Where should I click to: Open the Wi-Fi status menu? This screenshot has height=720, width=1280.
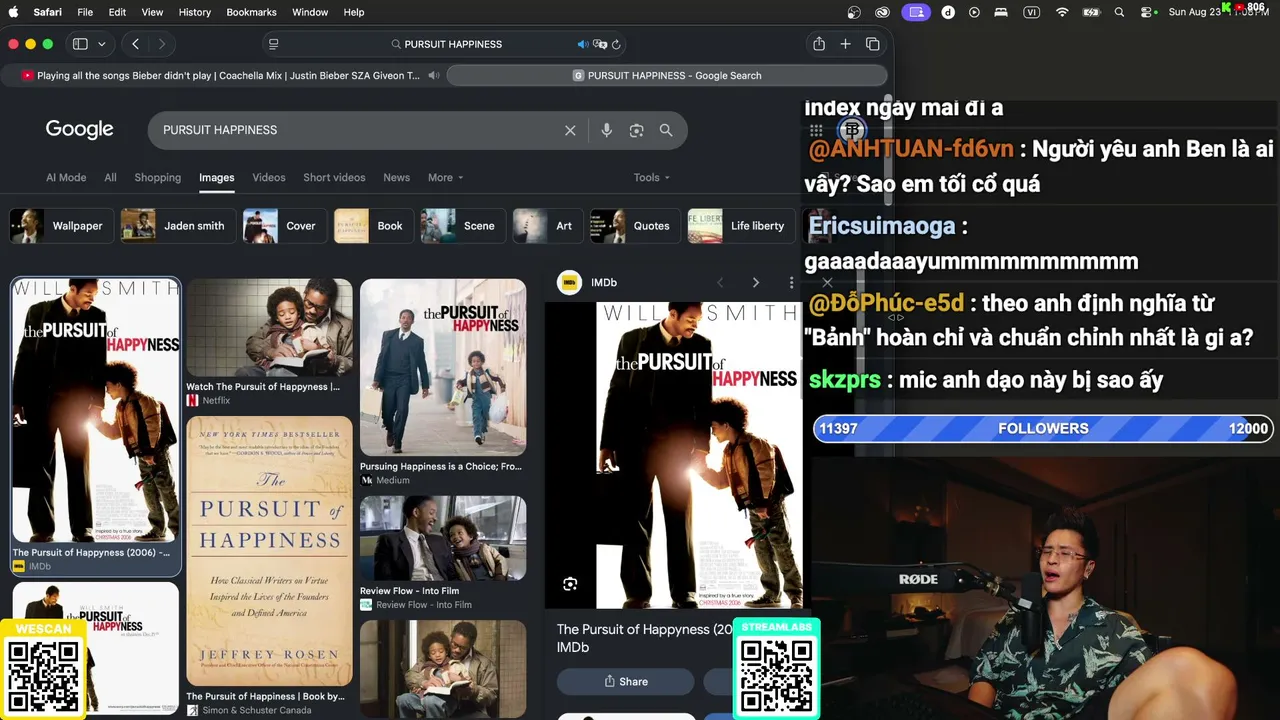coord(1062,12)
